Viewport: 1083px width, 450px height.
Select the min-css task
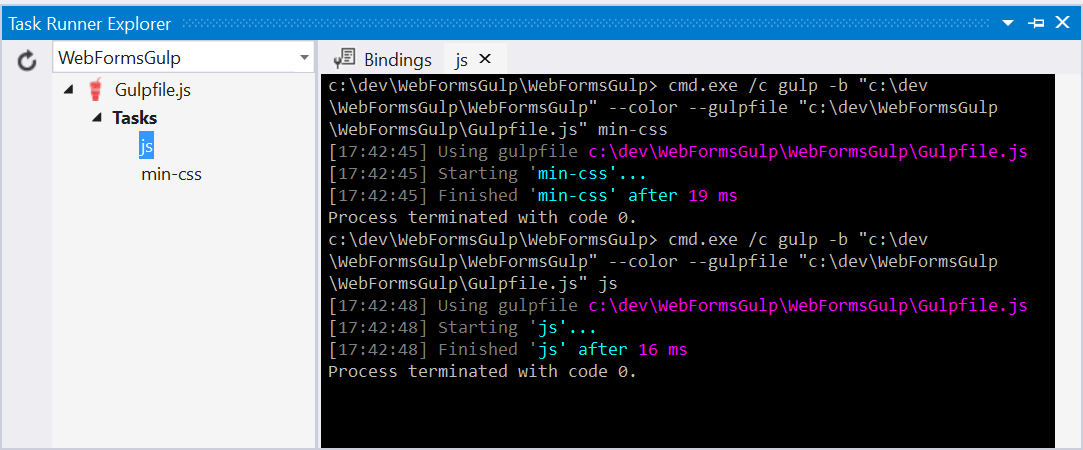click(x=171, y=174)
